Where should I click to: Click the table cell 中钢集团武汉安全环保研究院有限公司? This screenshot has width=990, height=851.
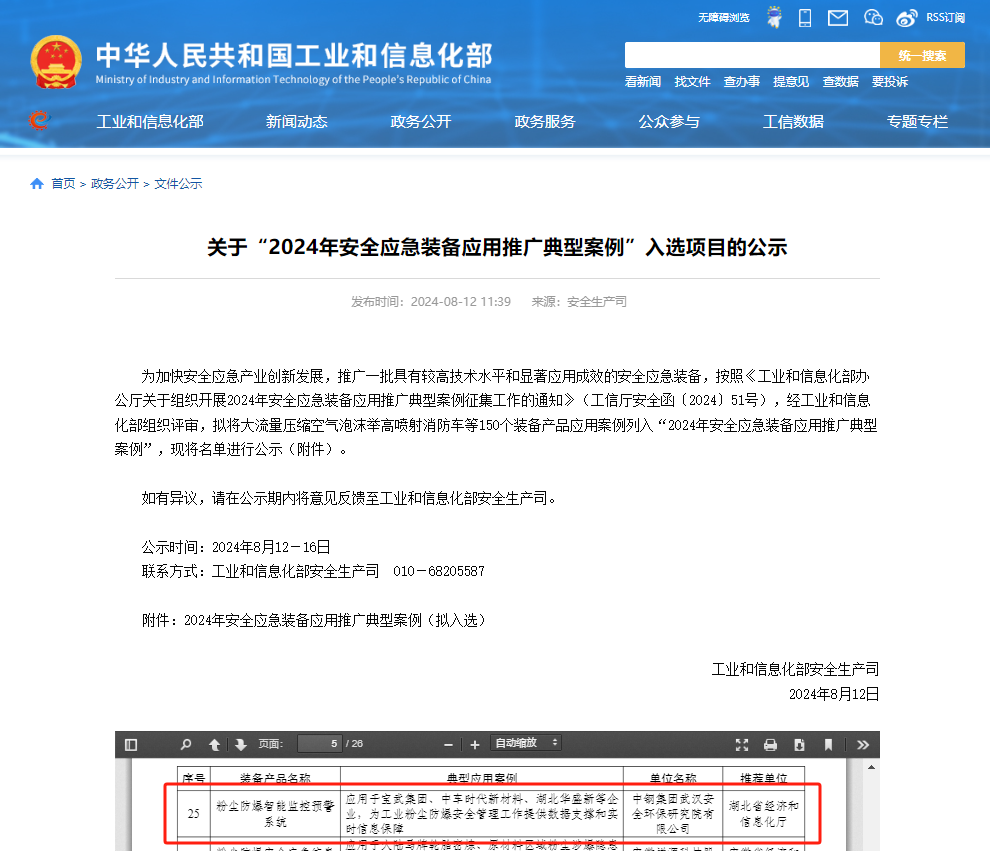673,814
